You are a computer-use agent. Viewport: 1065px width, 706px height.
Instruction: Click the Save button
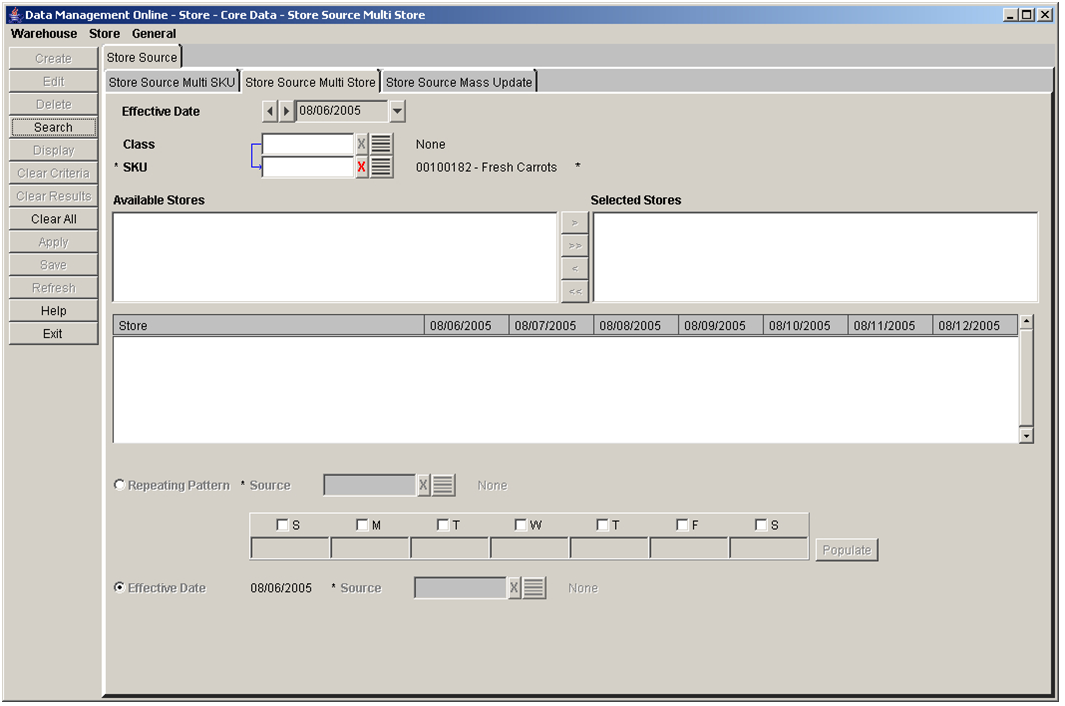(x=54, y=266)
